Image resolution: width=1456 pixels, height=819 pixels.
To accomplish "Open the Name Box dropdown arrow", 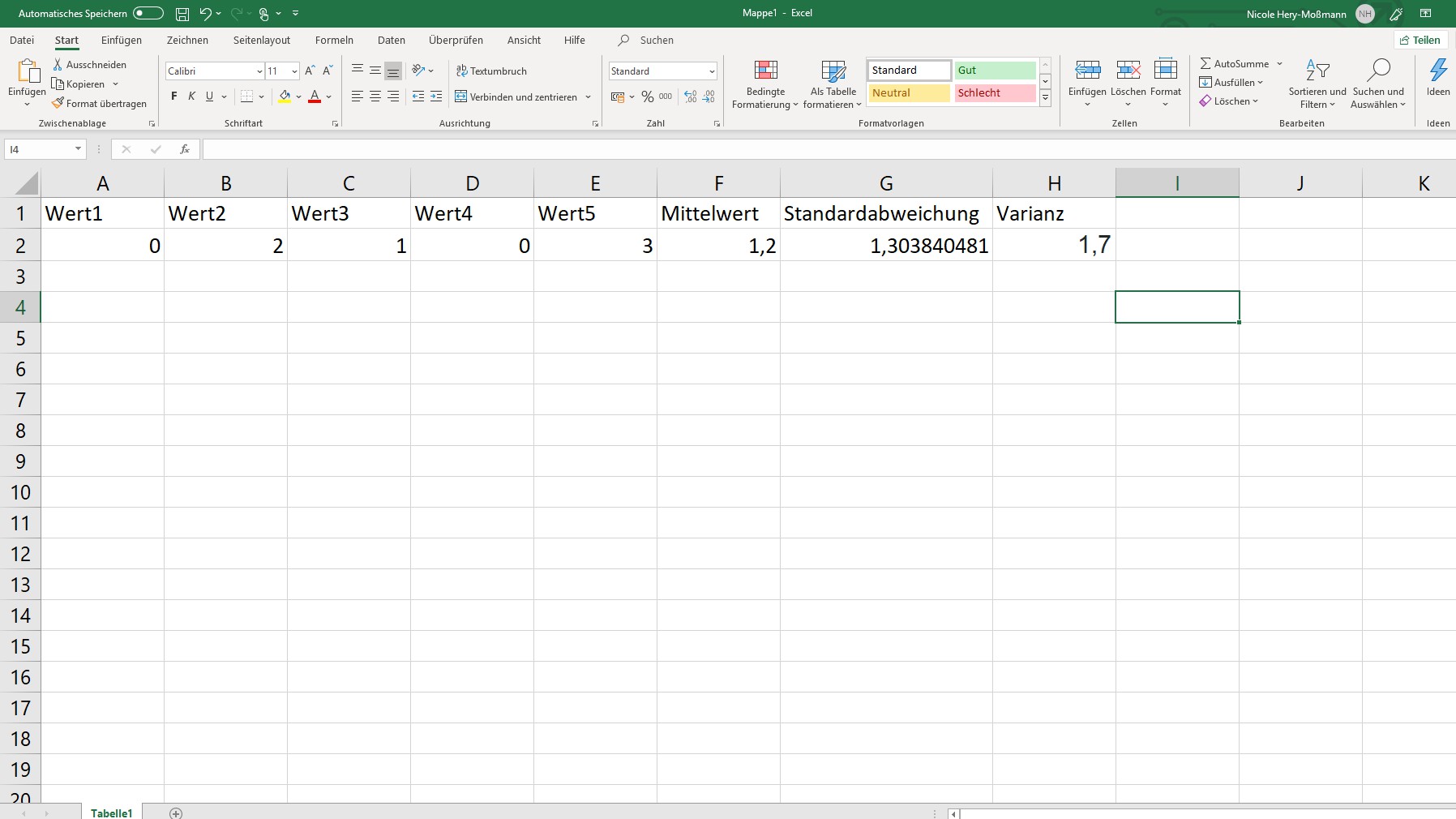I will click(78, 149).
